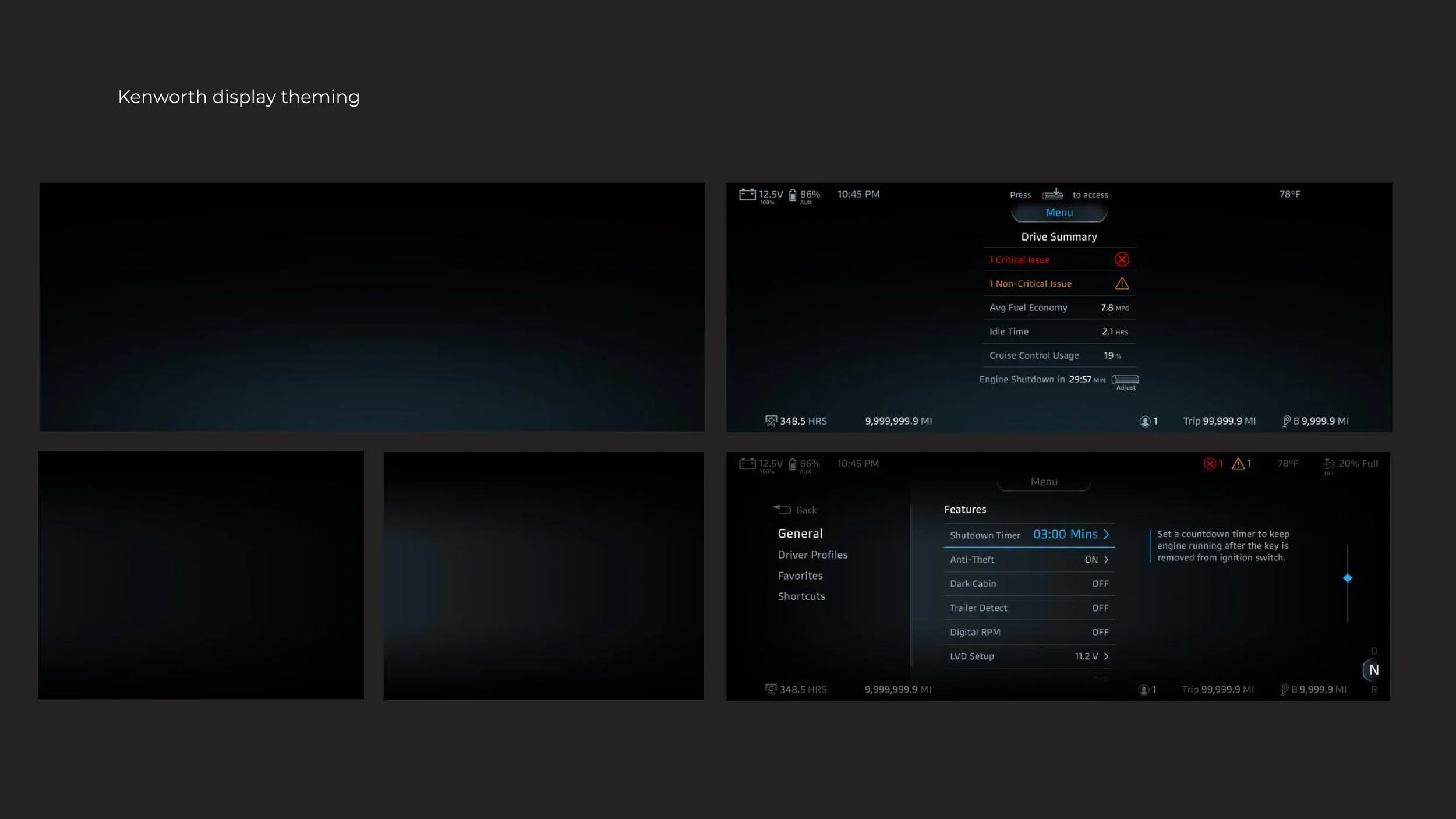This screenshot has width=1456, height=819.
Task: Click the battery voltage icon on Drive Summary screen
Action: 747,195
